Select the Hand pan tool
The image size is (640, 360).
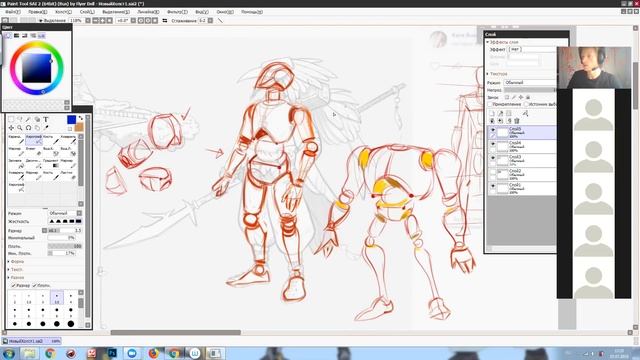[x=37, y=128]
